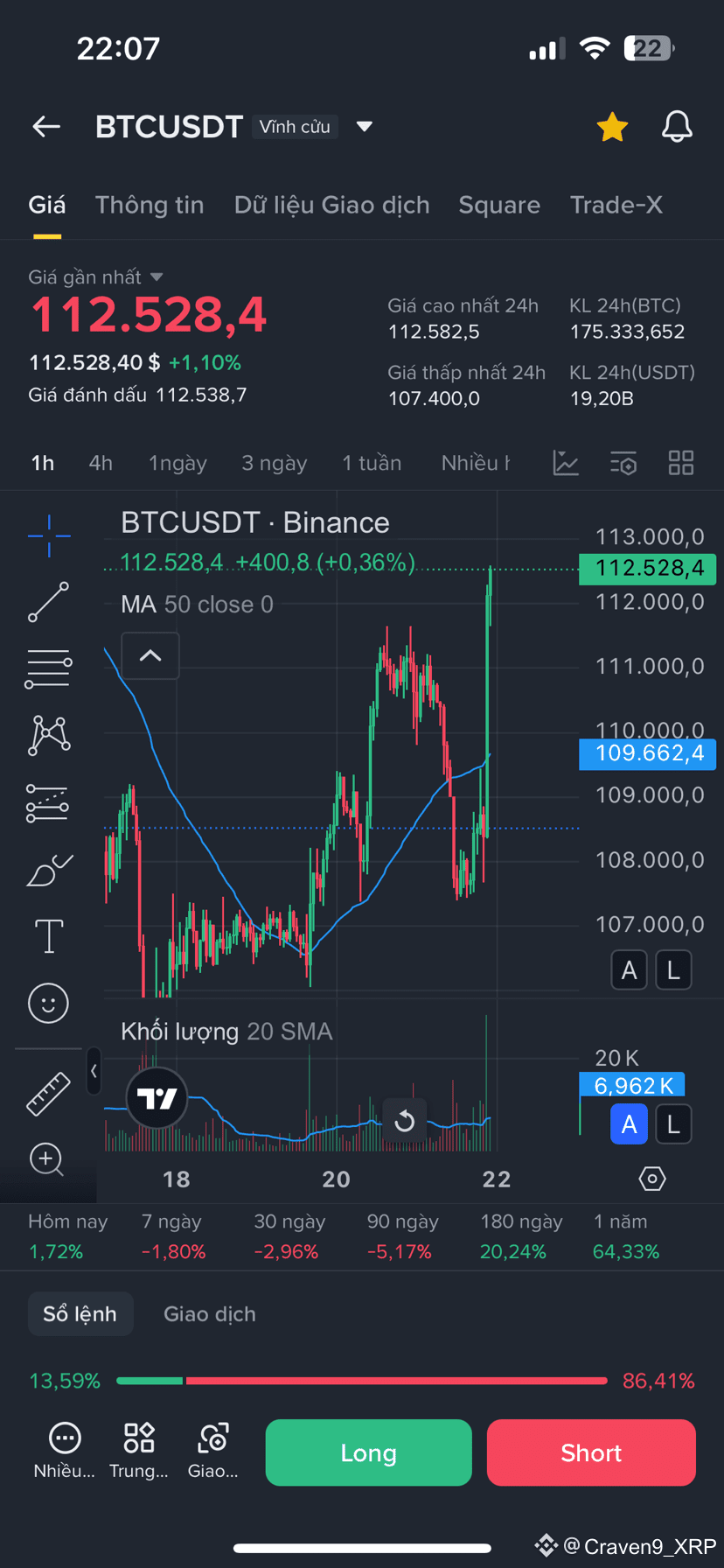Select the 1 tuần timeframe
This screenshot has height=1568, width=724.
click(372, 463)
